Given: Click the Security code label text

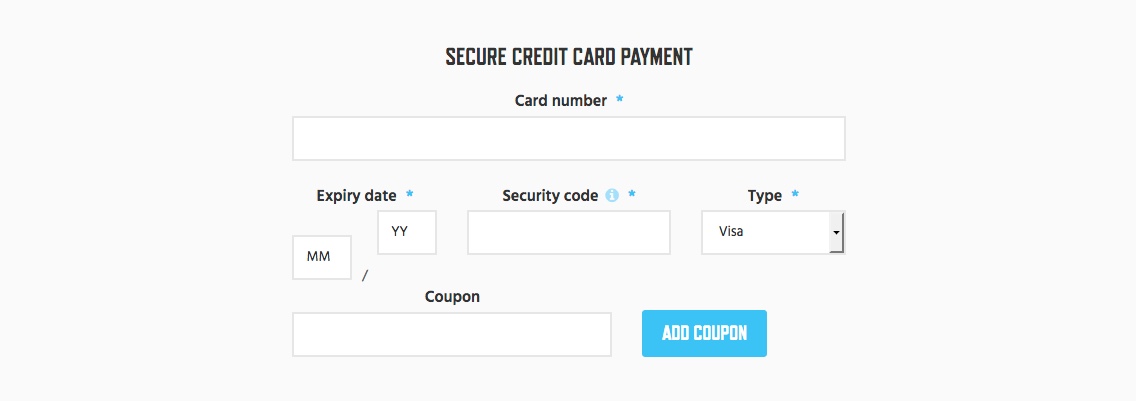Looking at the screenshot, I should tap(550, 196).
